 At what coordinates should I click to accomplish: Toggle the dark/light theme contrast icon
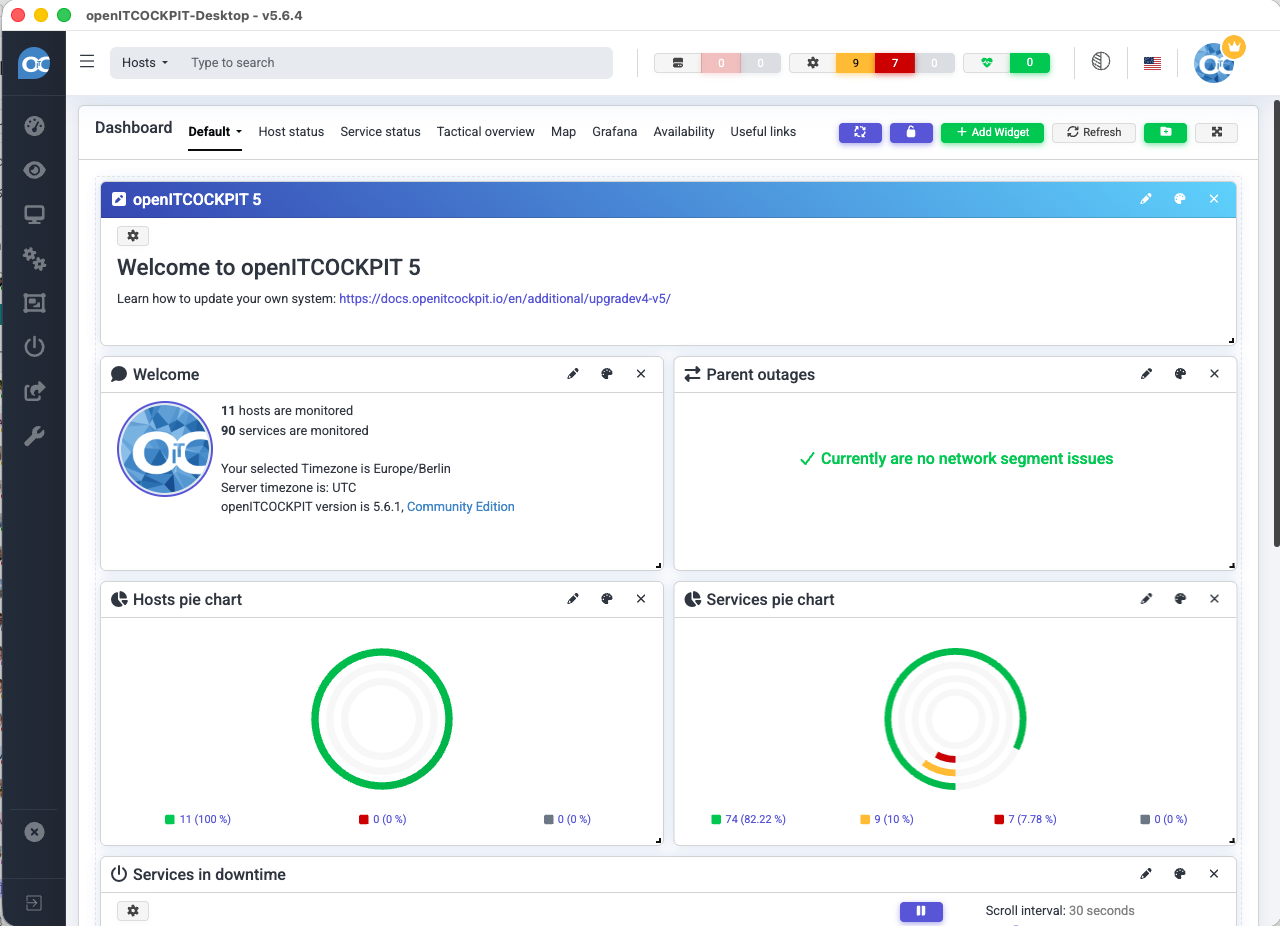pyautogui.click(x=1101, y=62)
